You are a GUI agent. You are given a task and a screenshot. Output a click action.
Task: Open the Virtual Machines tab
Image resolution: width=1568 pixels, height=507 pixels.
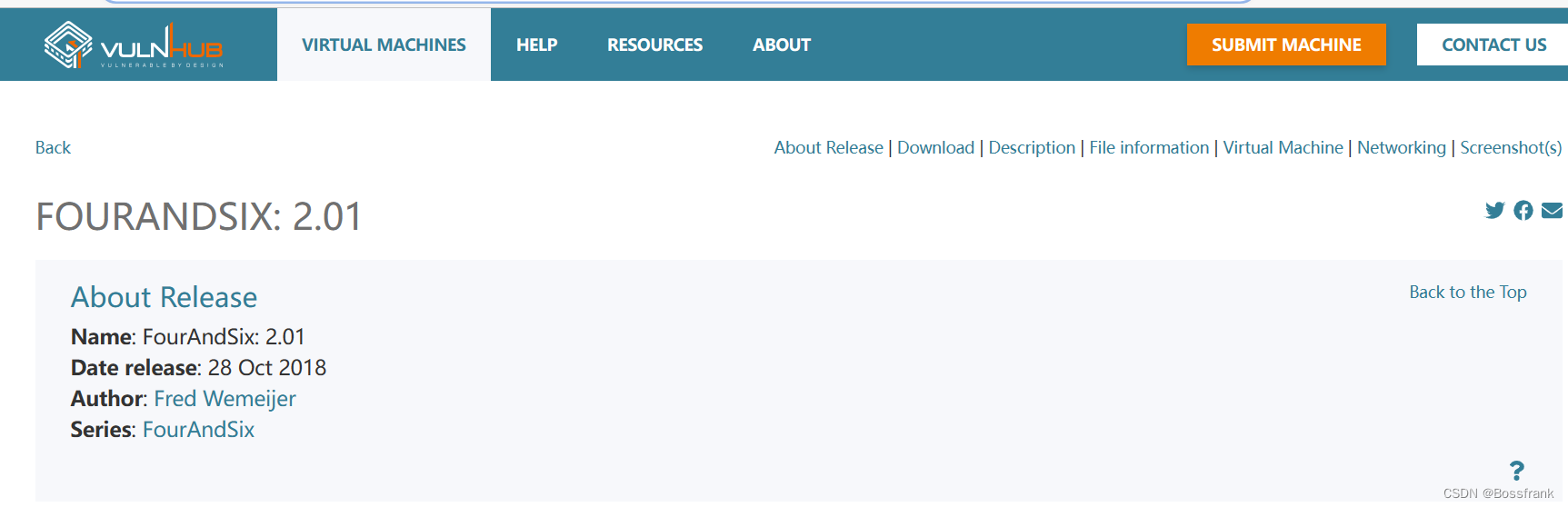[384, 45]
